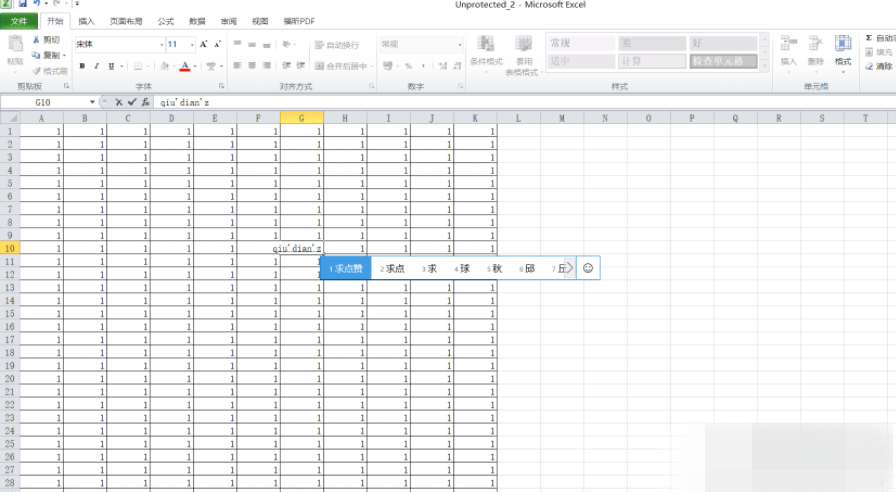Toggle Italic formatting
Image resolution: width=896 pixels, height=492 pixels.
click(x=97, y=66)
